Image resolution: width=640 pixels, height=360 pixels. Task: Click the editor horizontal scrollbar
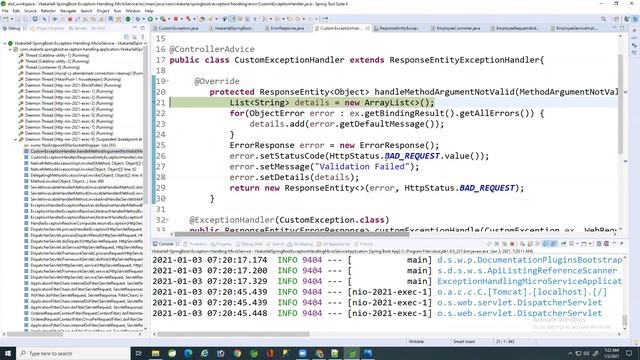point(291,234)
